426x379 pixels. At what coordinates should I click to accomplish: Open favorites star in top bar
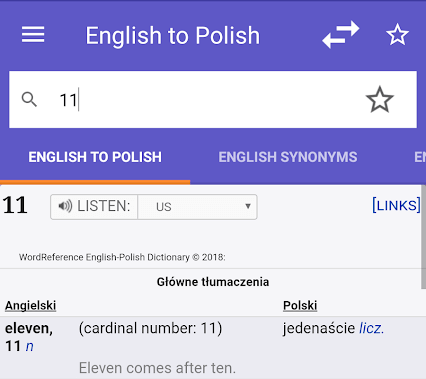tap(397, 34)
